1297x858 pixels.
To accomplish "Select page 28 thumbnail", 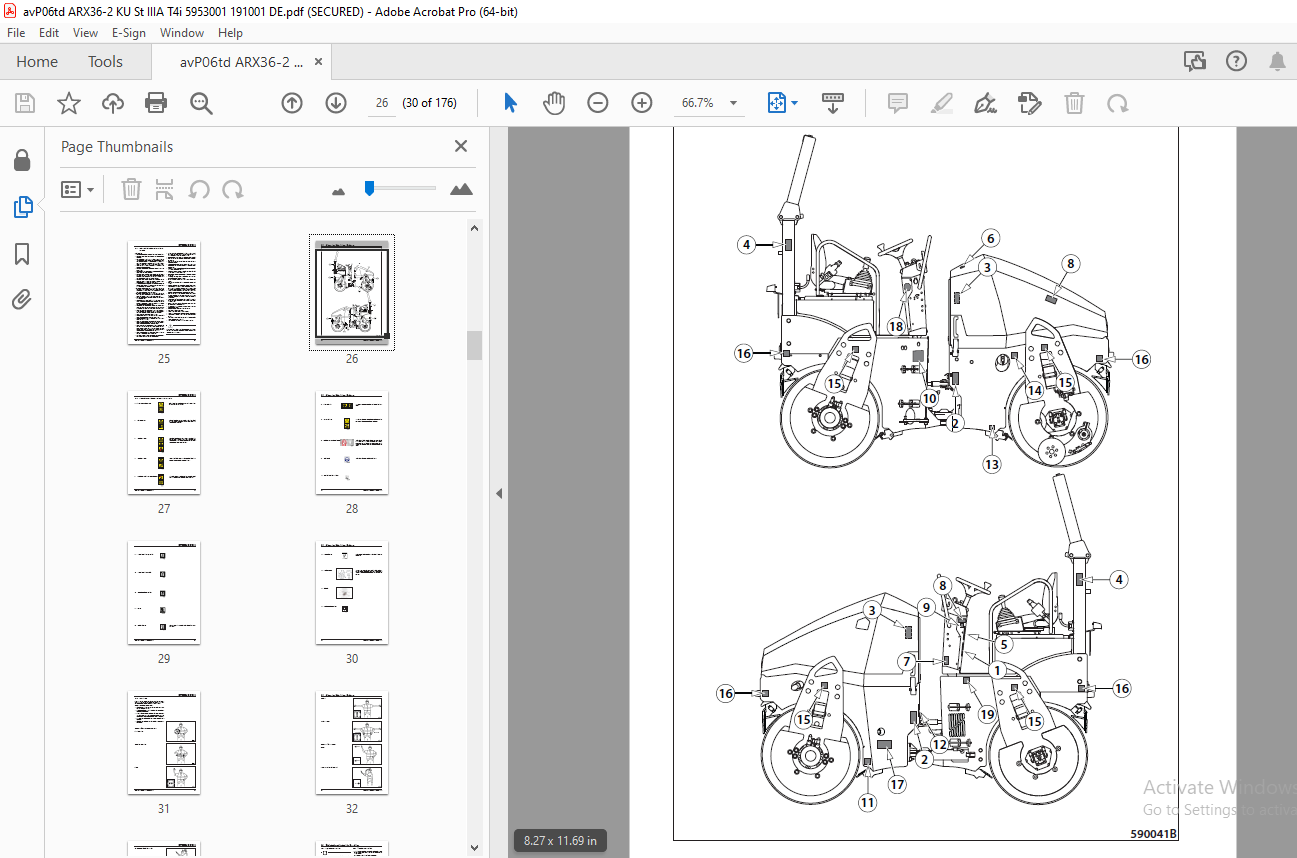I will click(x=352, y=443).
